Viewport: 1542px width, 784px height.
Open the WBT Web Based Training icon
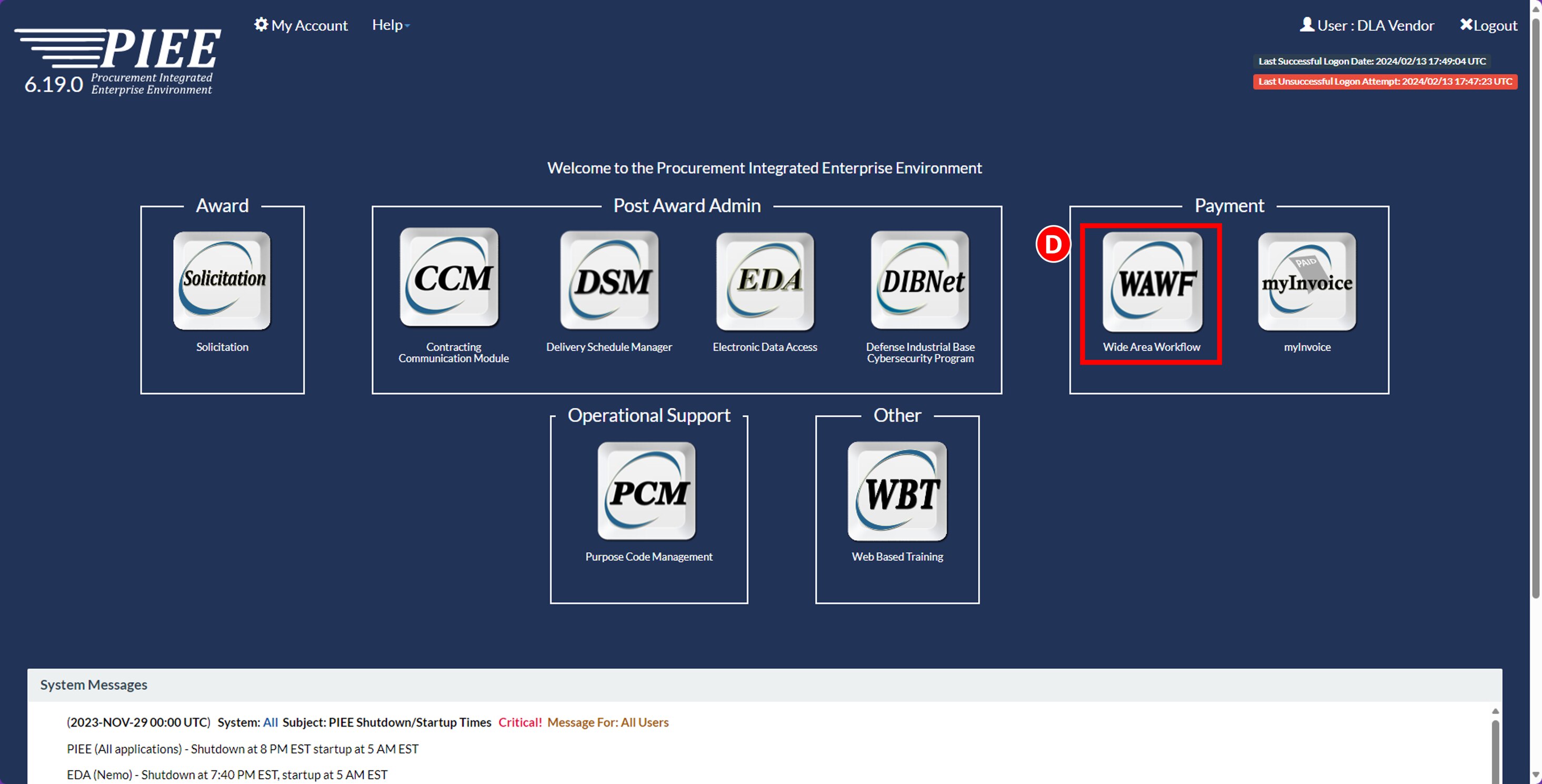[x=897, y=491]
